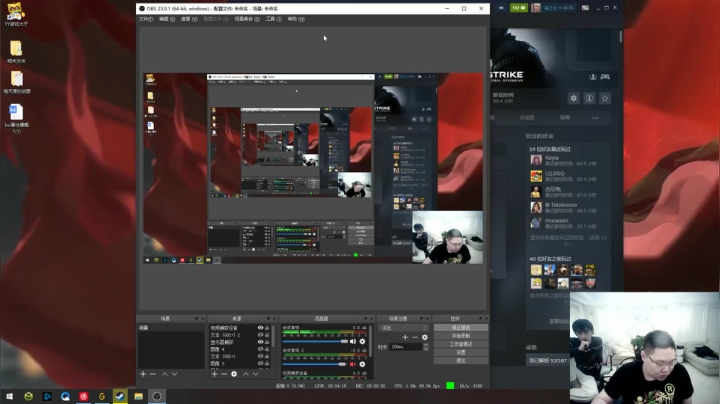Open Steam green notifications badge
Image resolution: width=720 pixels, height=404 pixels.
(519, 8)
